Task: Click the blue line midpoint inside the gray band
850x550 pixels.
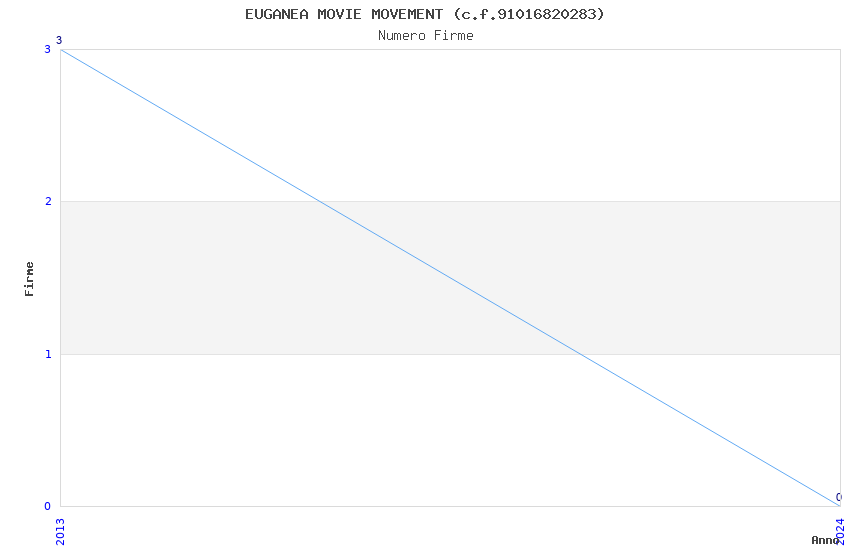Action: pyautogui.click(x=450, y=277)
